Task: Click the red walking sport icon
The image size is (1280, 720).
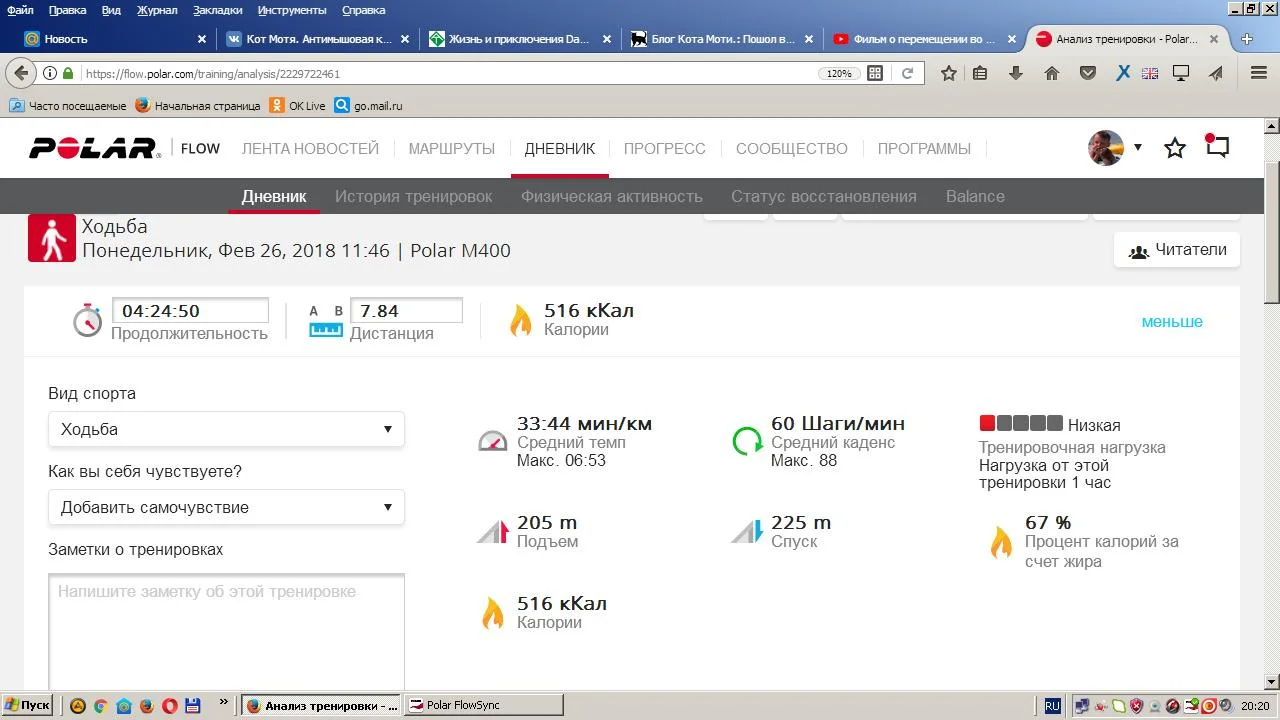Action: click(x=52, y=238)
